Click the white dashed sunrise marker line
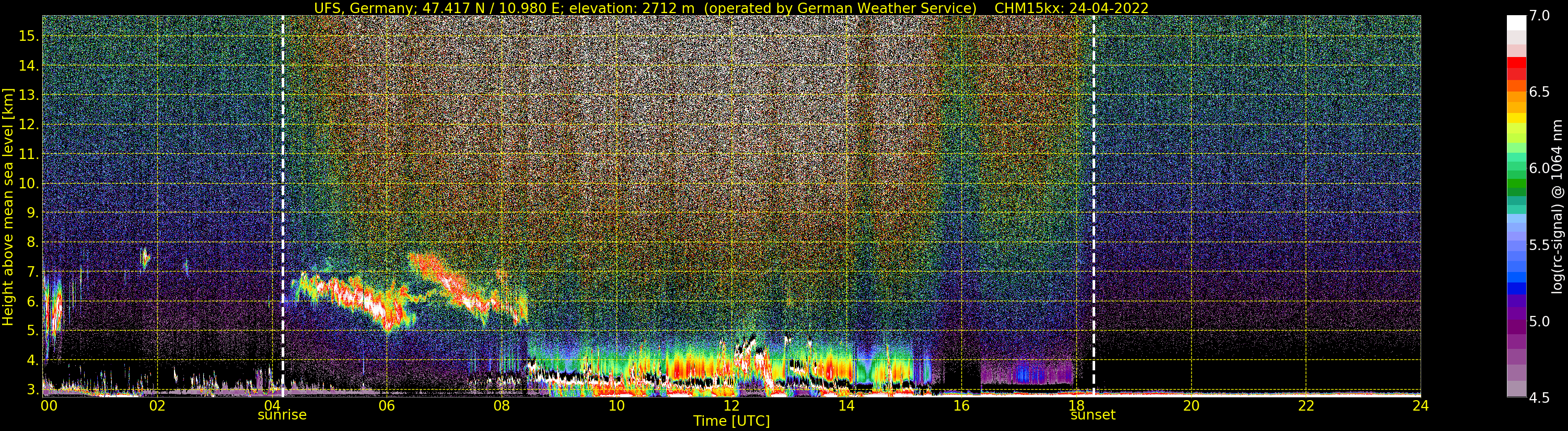The width and height of the screenshot is (1568, 431). [283, 206]
